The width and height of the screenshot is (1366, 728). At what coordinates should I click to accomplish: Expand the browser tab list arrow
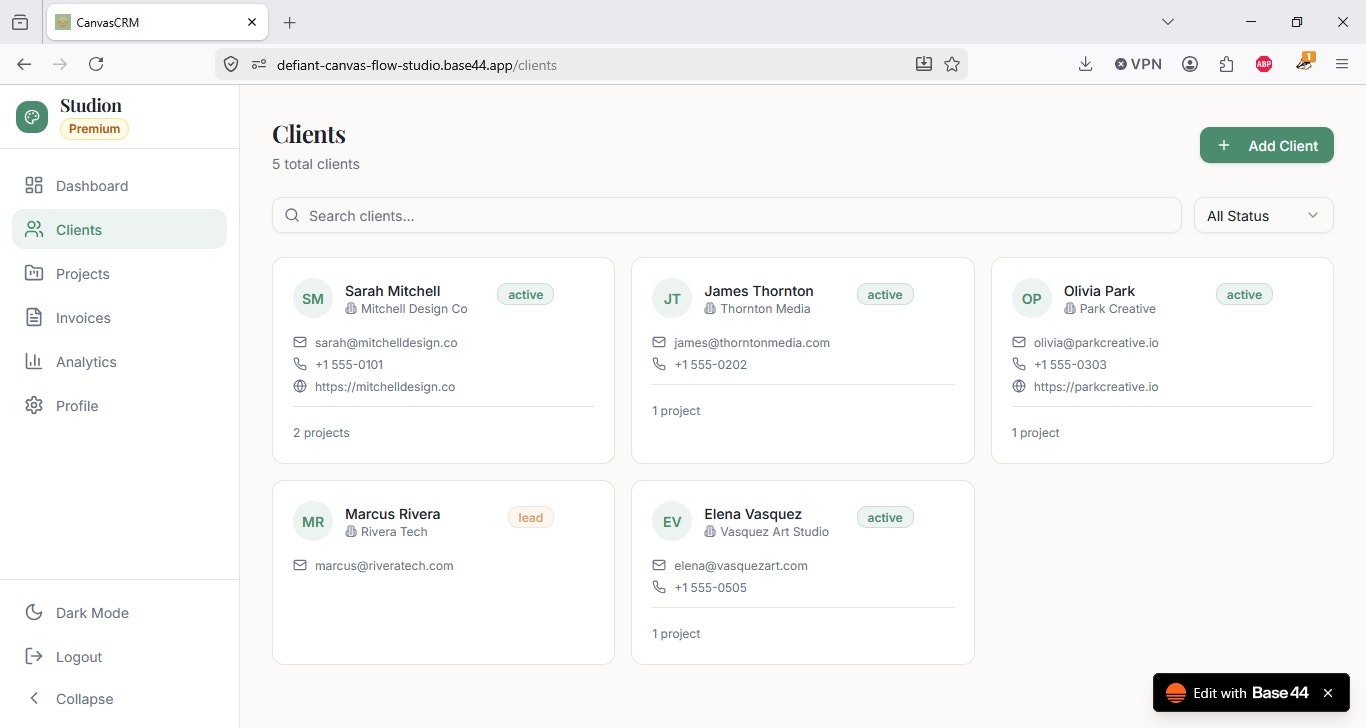point(1167,22)
